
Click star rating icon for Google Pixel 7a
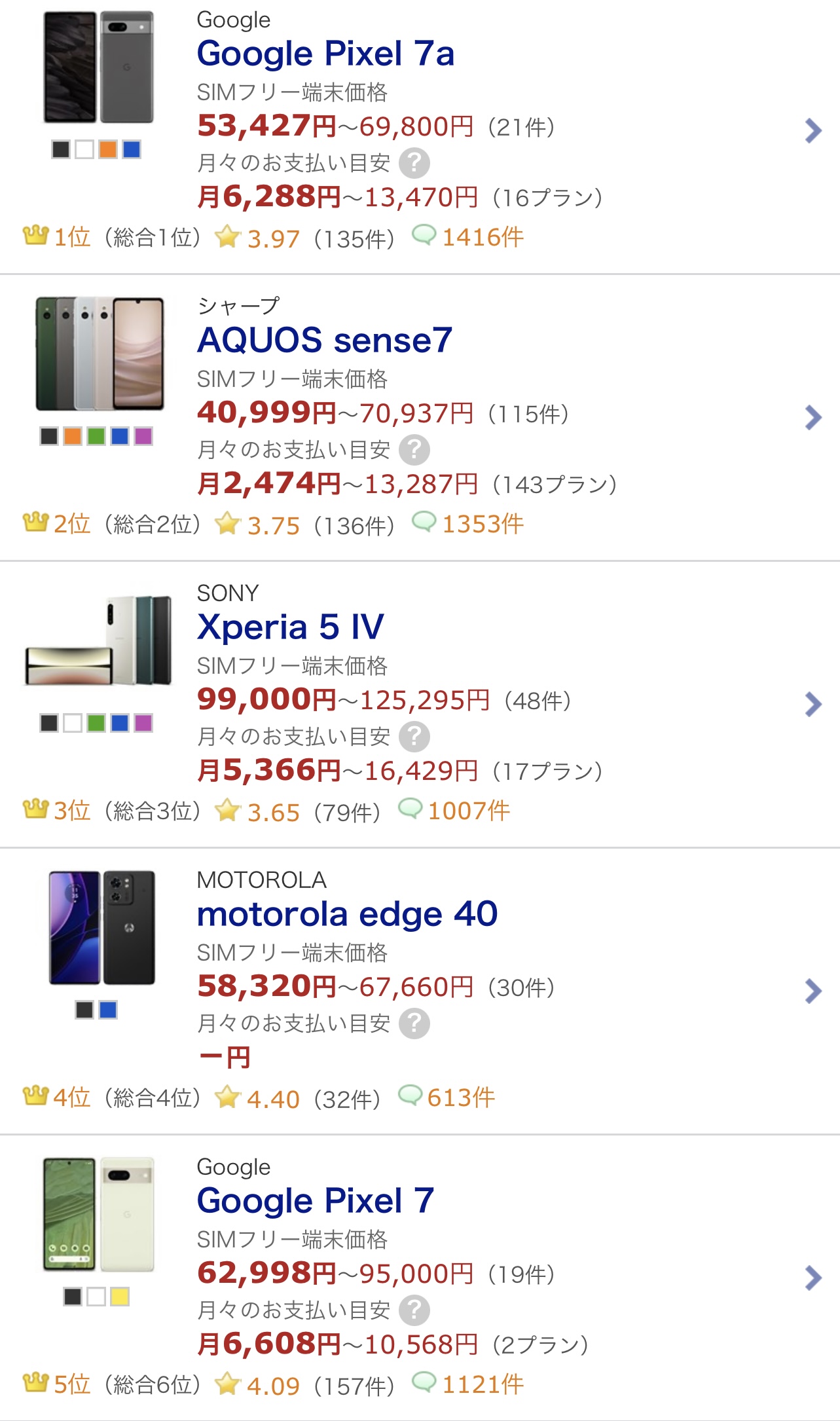click(227, 236)
